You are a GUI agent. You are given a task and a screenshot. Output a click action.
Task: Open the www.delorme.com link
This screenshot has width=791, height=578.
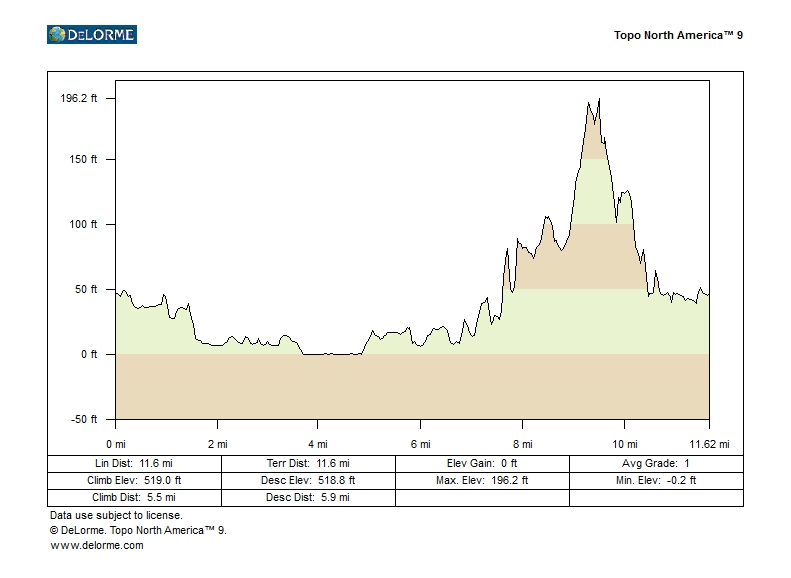(97, 545)
